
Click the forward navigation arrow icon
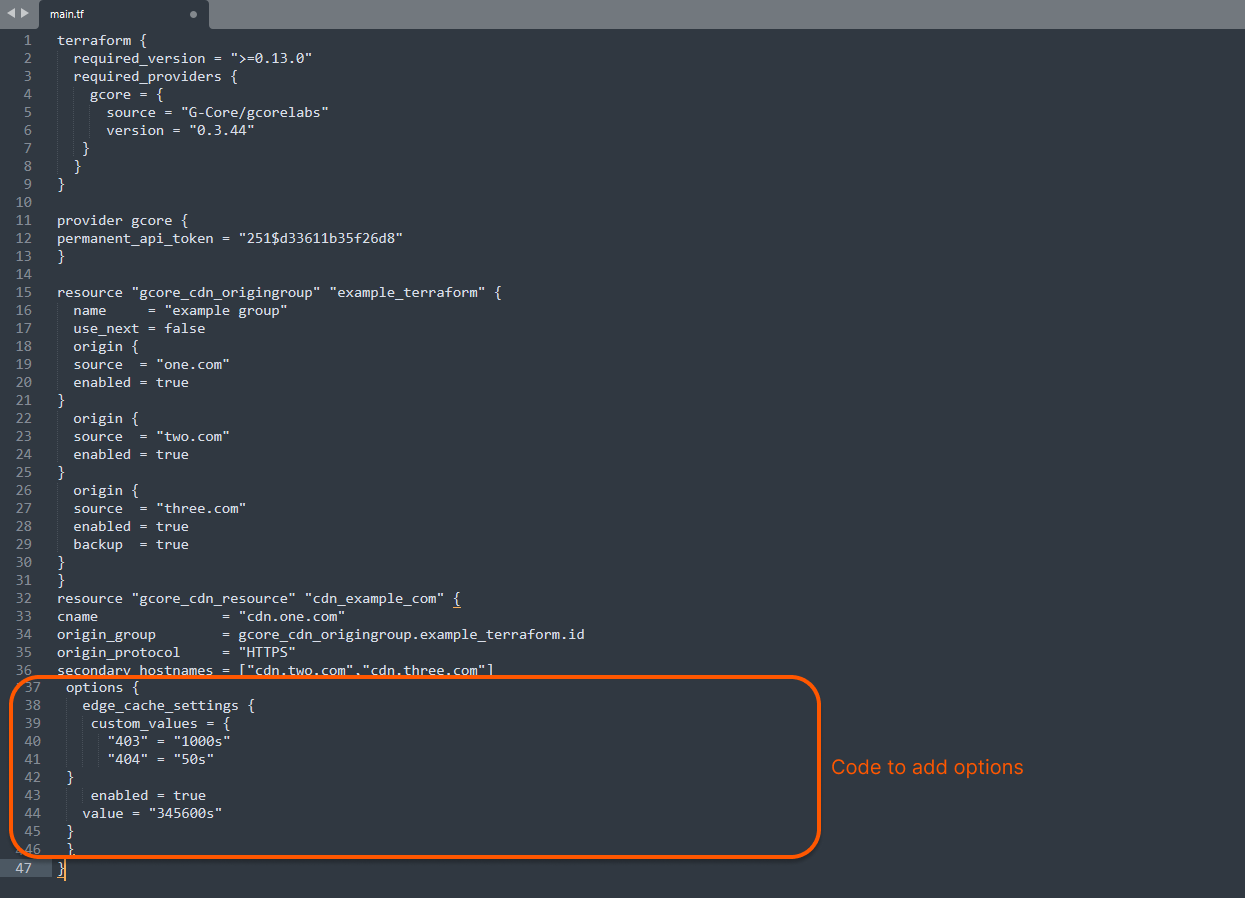coord(22,13)
